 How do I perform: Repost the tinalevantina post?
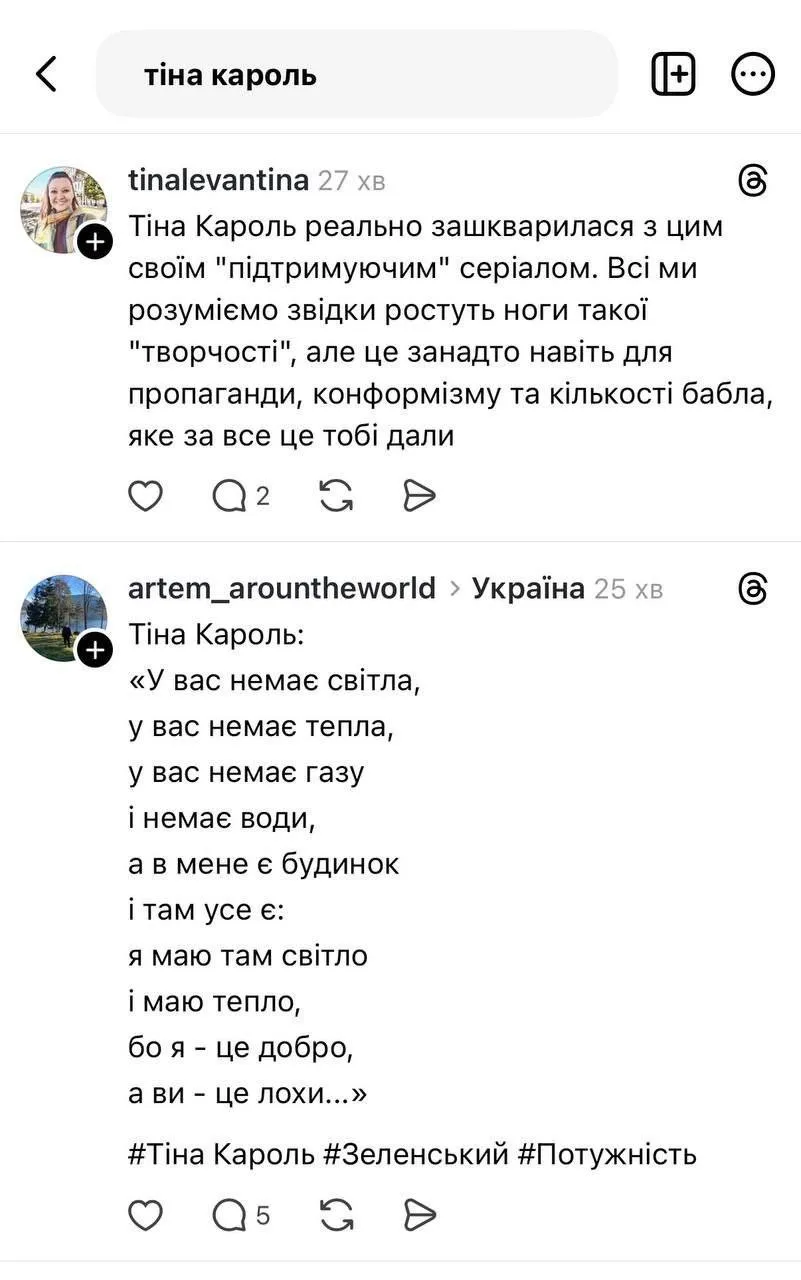tap(336, 495)
